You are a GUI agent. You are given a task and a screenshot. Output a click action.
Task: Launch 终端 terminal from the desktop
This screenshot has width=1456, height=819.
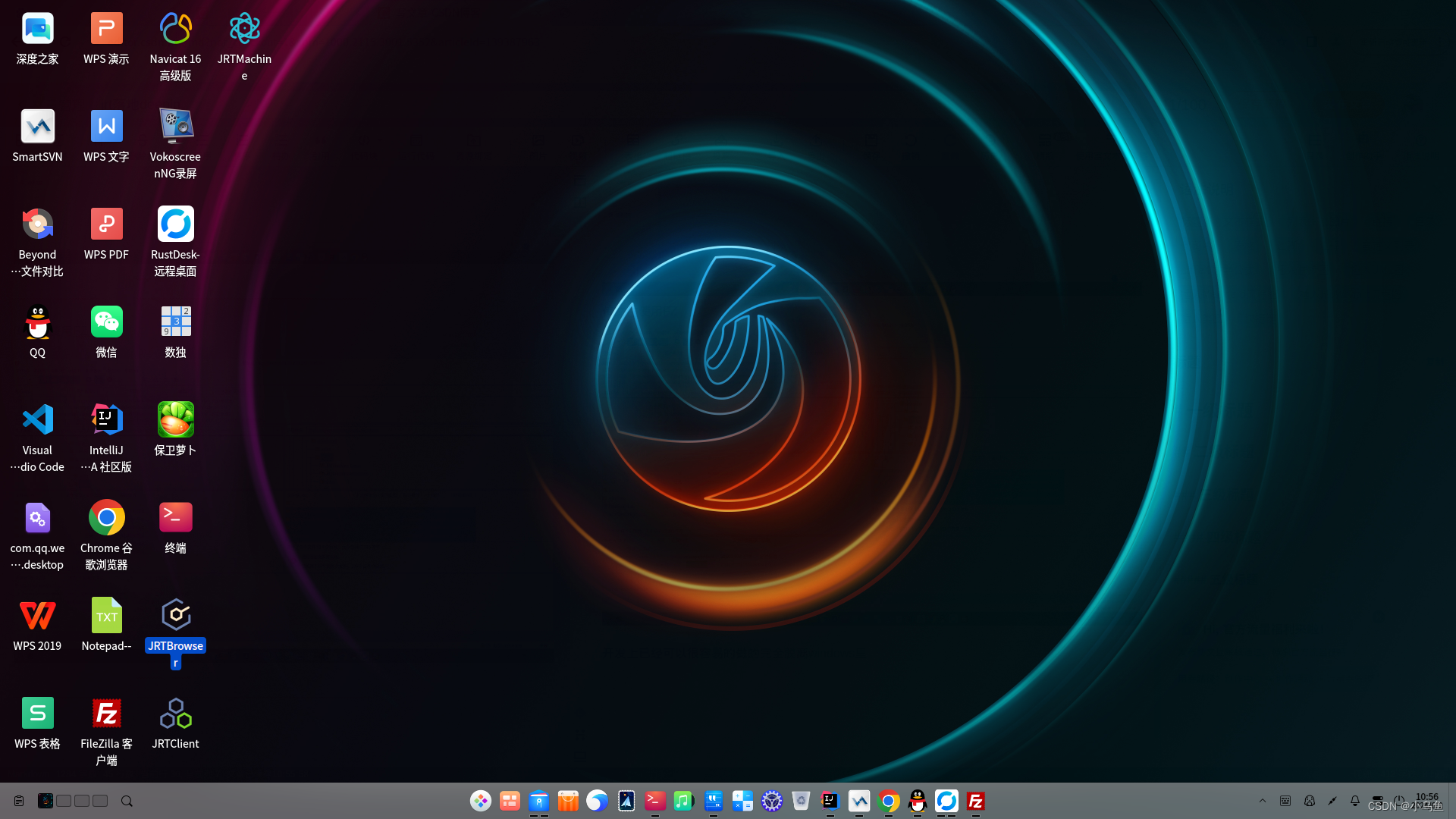[x=175, y=528]
